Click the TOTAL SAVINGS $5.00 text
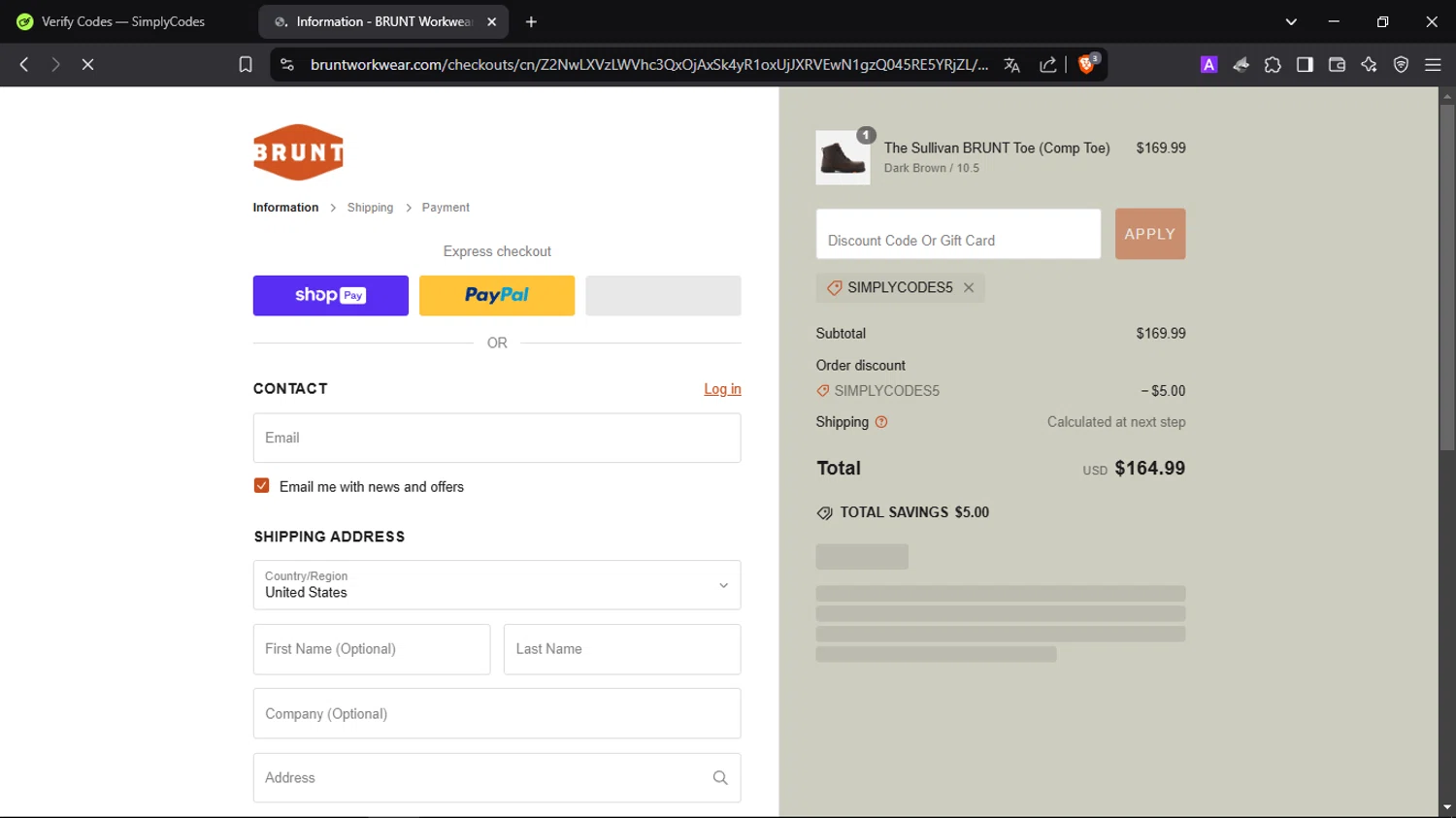Viewport: 1456px width, 818px height. pyautogui.click(x=914, y=512)
